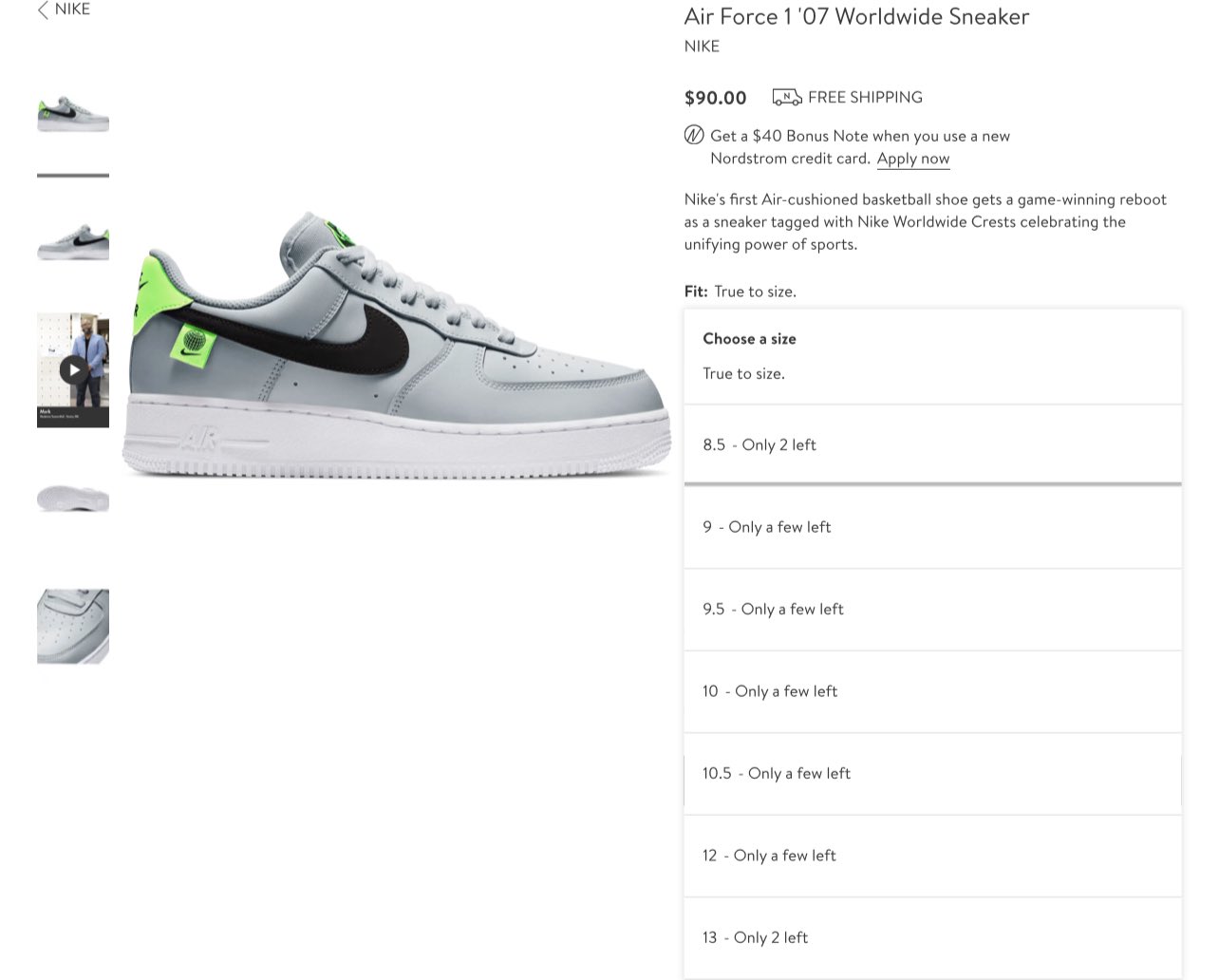Screen dimensions: 1219x980
Task: Pick size 10 in size list
Action: (x=933, y=691)
